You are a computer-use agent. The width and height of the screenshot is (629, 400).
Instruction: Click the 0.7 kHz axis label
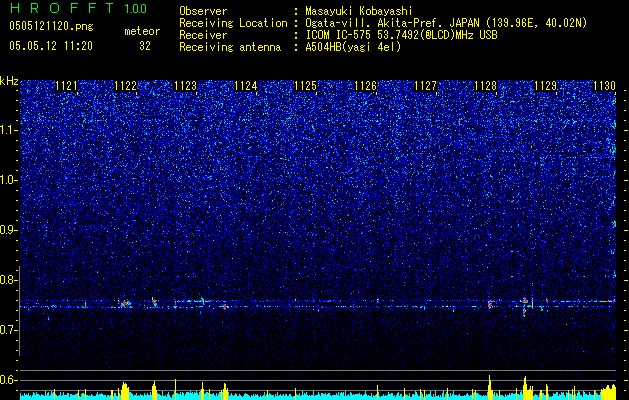tap(9, 330)
